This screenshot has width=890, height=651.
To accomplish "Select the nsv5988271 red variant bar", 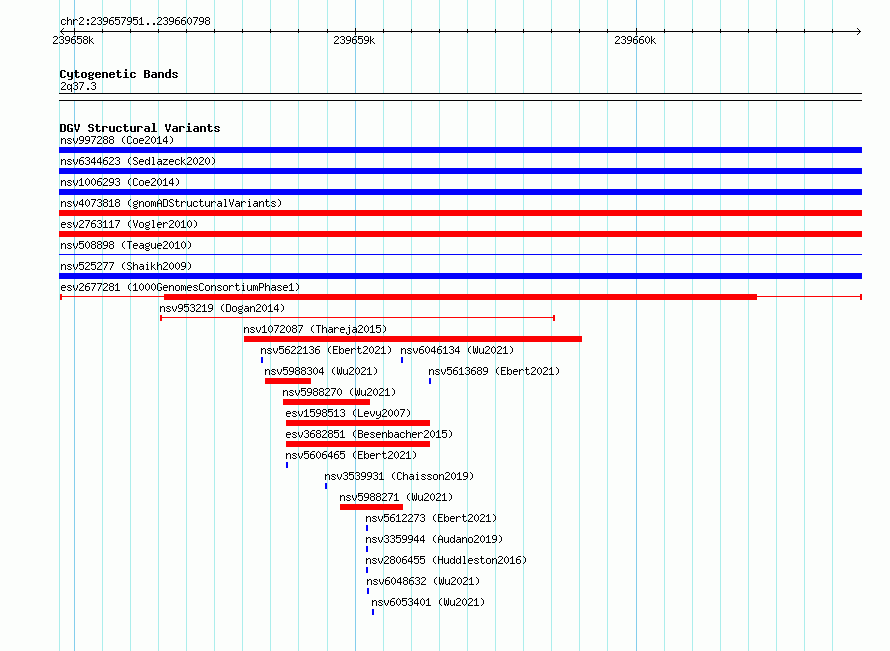I will (x=371, y=507).
